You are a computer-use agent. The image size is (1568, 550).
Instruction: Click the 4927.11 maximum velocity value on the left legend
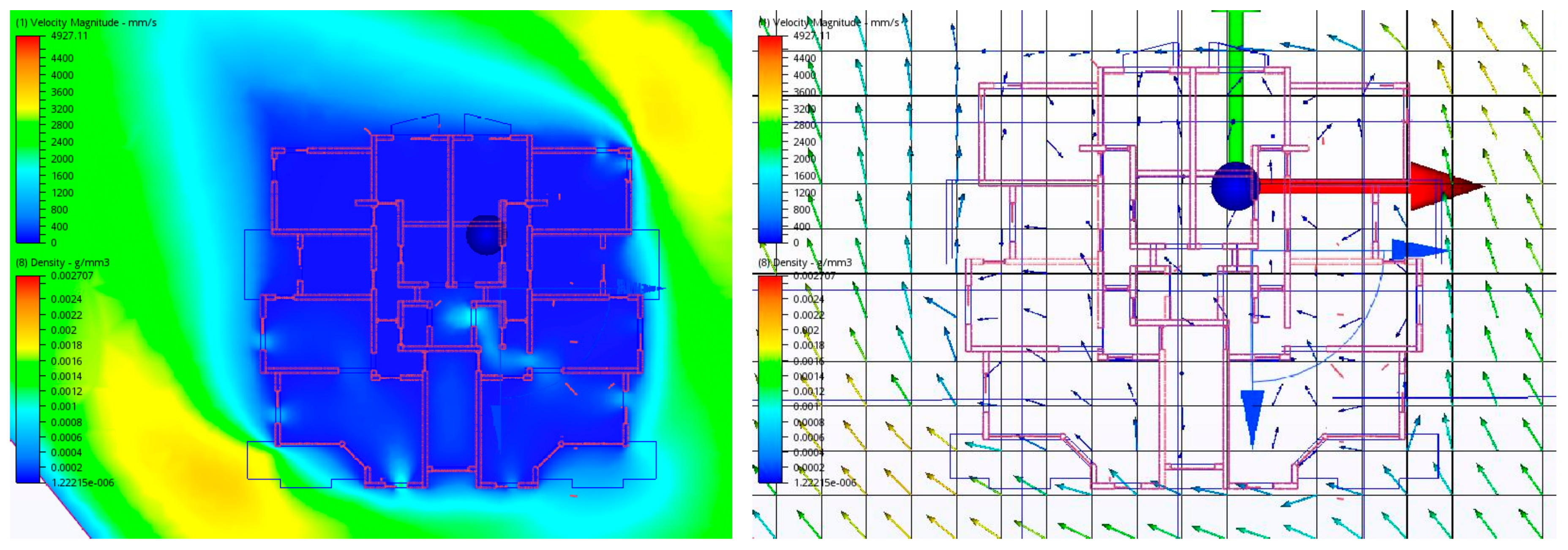pyautogui.click(x=69, y=36)
